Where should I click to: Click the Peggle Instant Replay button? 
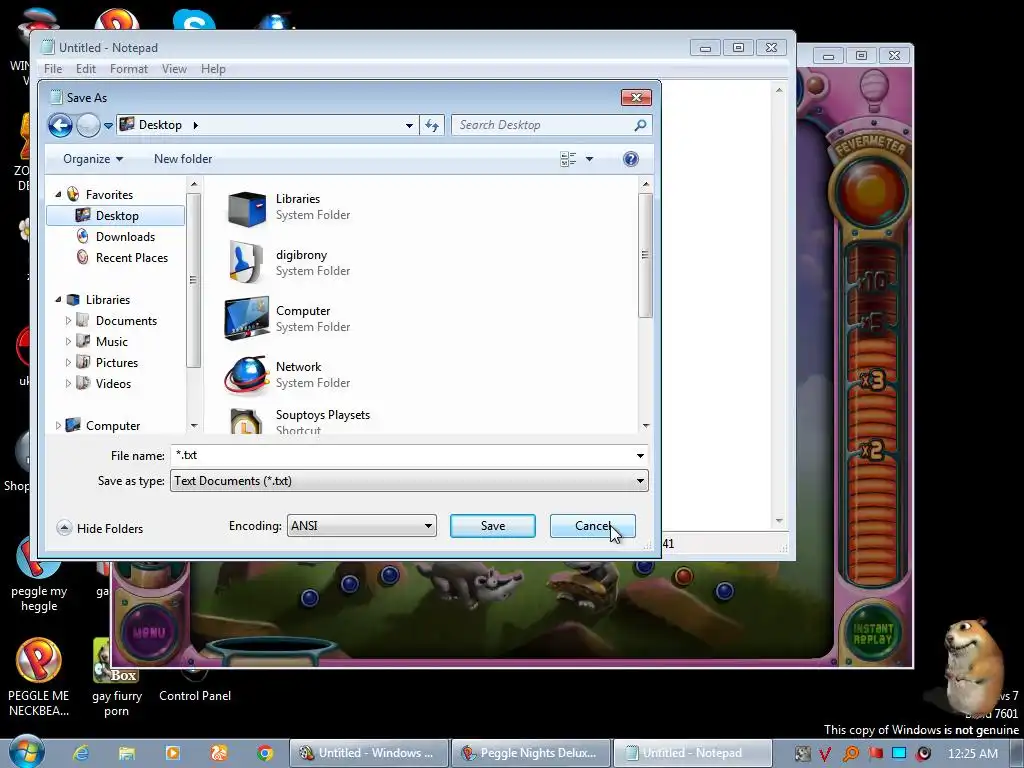pos(872,633)
